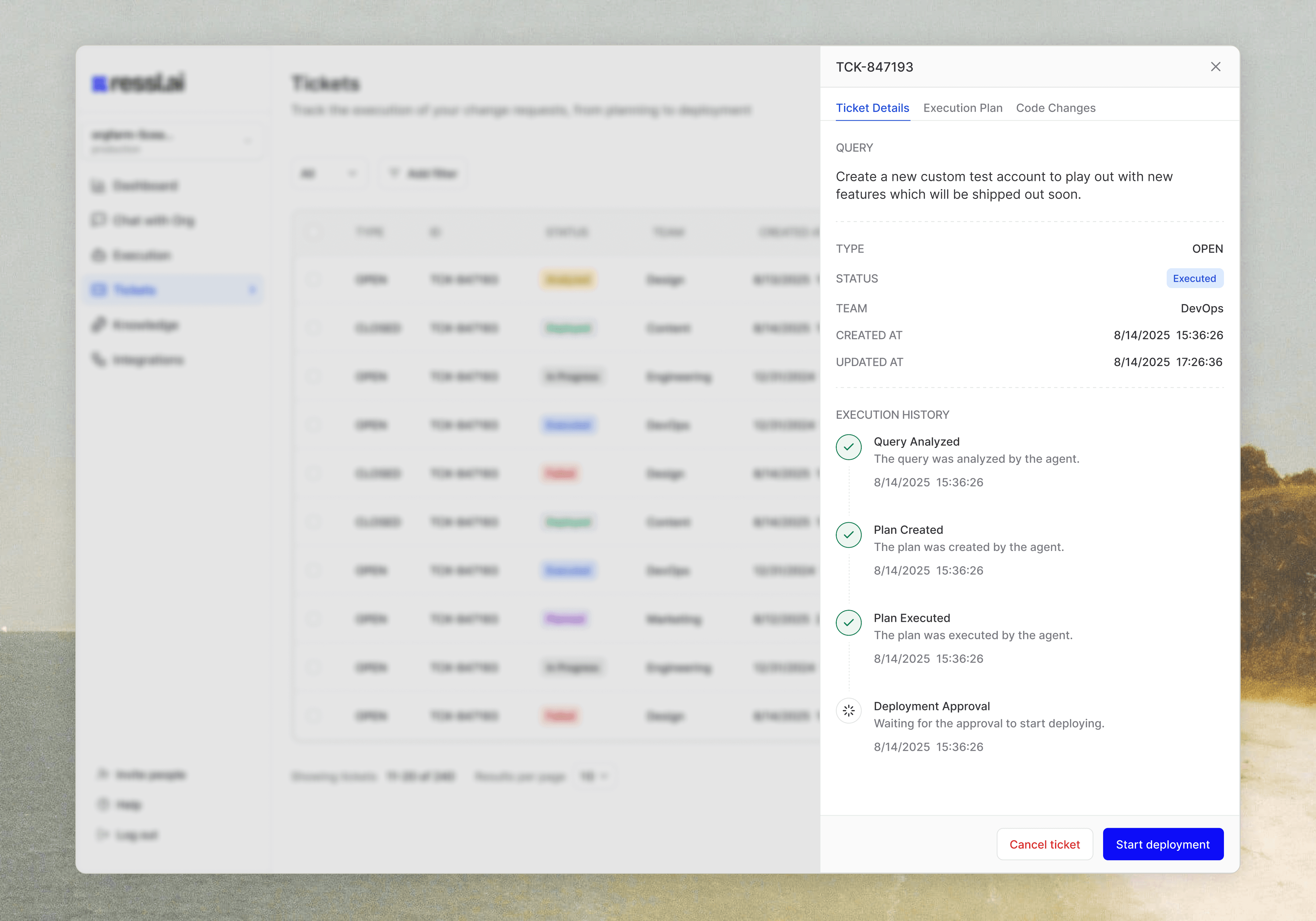Screen dimensions: 1316x921
Task: Click the Deployment Approval spinner icon
Action: coord(848,711)
